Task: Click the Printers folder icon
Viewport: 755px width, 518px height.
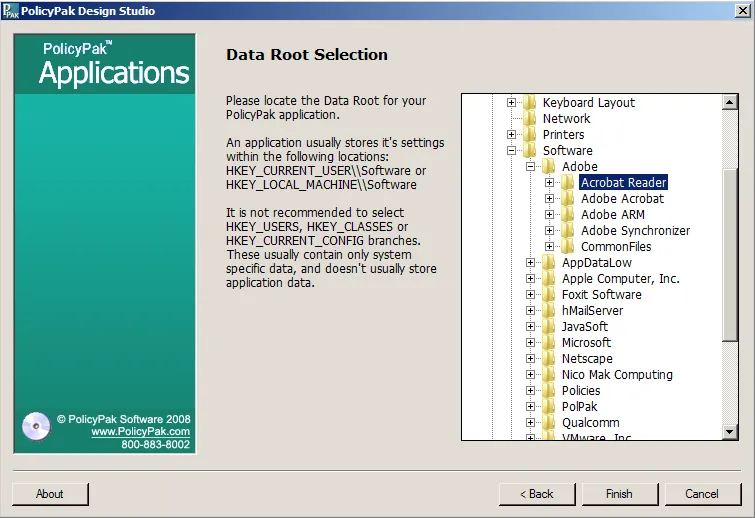Action: (x=530, y=134)
